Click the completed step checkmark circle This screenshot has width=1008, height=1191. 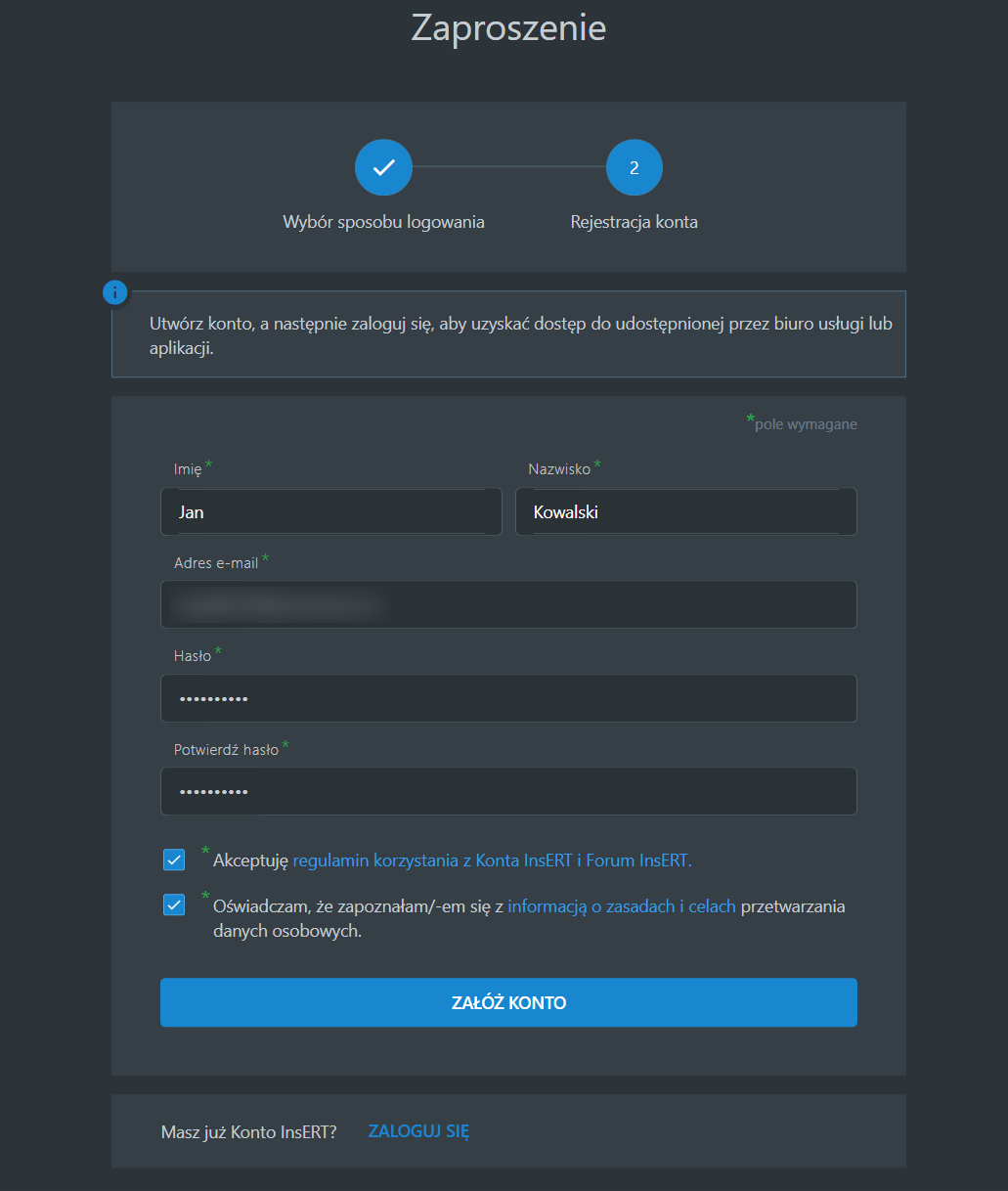[383, 168]
